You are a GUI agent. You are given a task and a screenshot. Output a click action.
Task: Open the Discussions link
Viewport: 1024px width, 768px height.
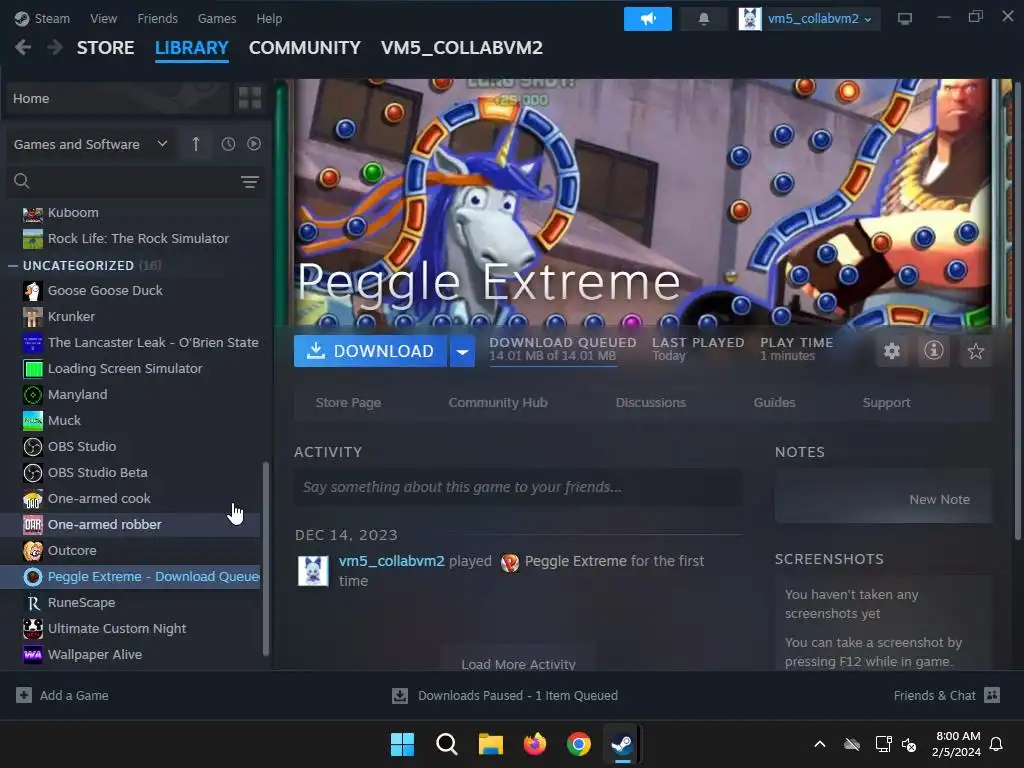point(650,403)
